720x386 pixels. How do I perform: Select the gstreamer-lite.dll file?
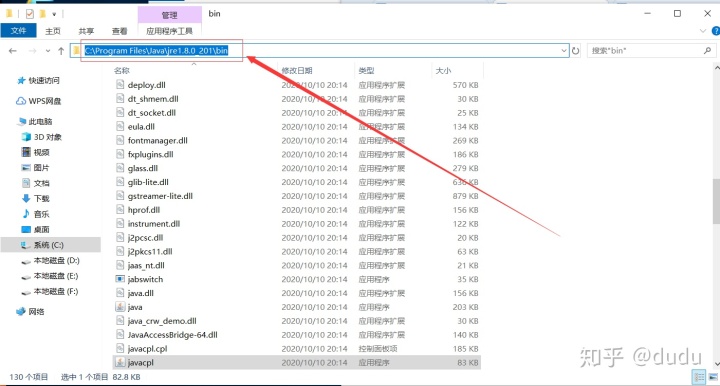(160, 196)
